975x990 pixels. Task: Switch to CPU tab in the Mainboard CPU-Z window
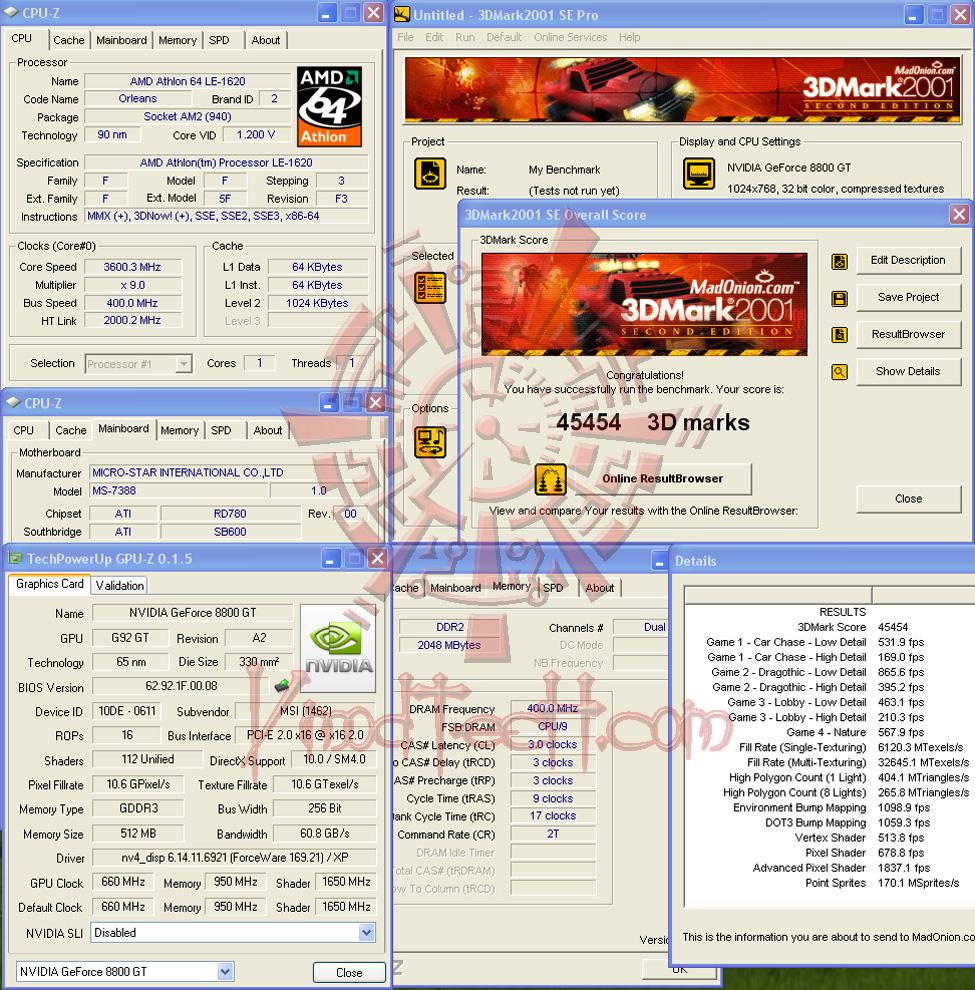point(23,430)
